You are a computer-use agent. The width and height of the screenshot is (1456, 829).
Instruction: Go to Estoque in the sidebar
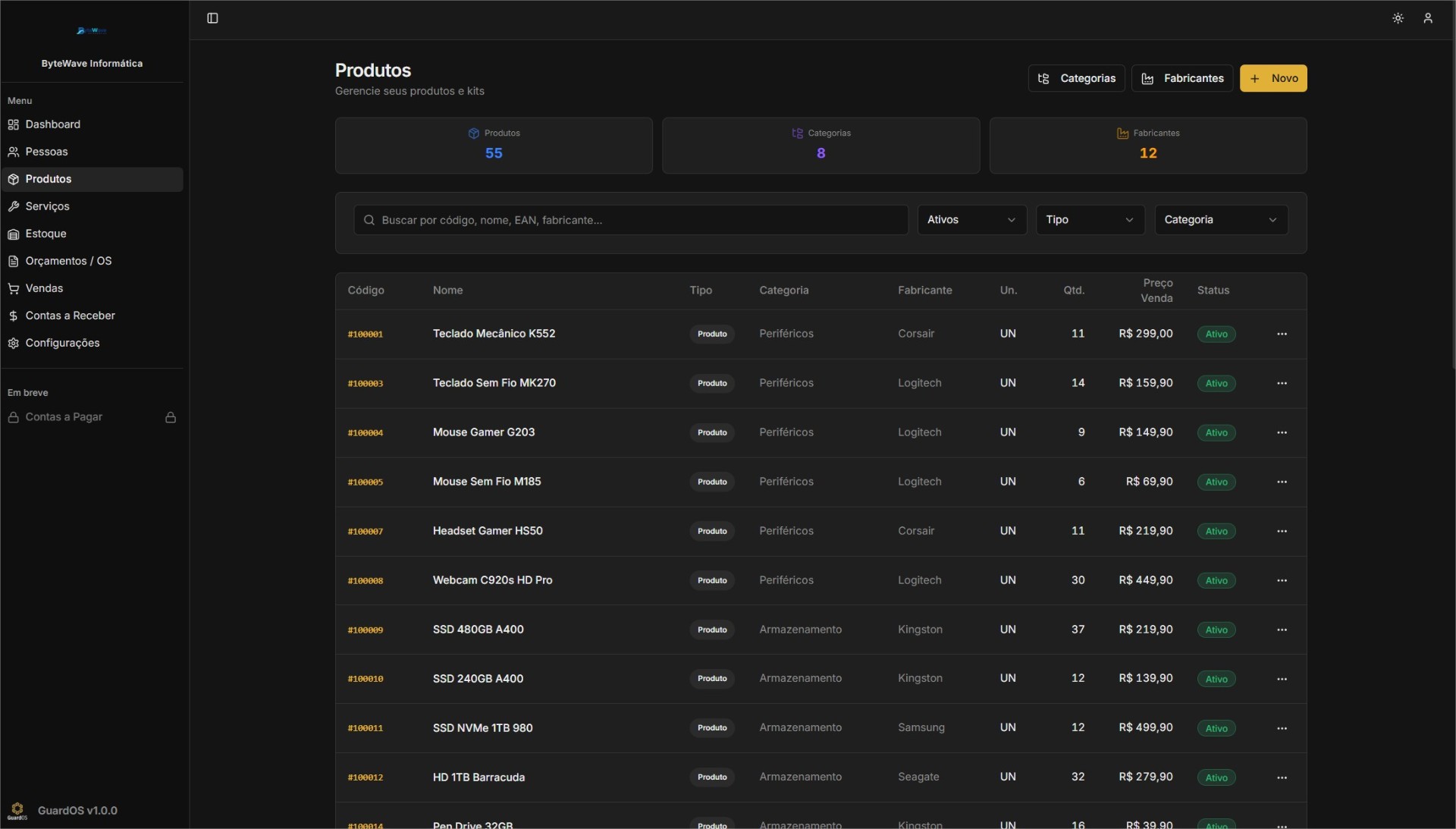tap(45, 234)
